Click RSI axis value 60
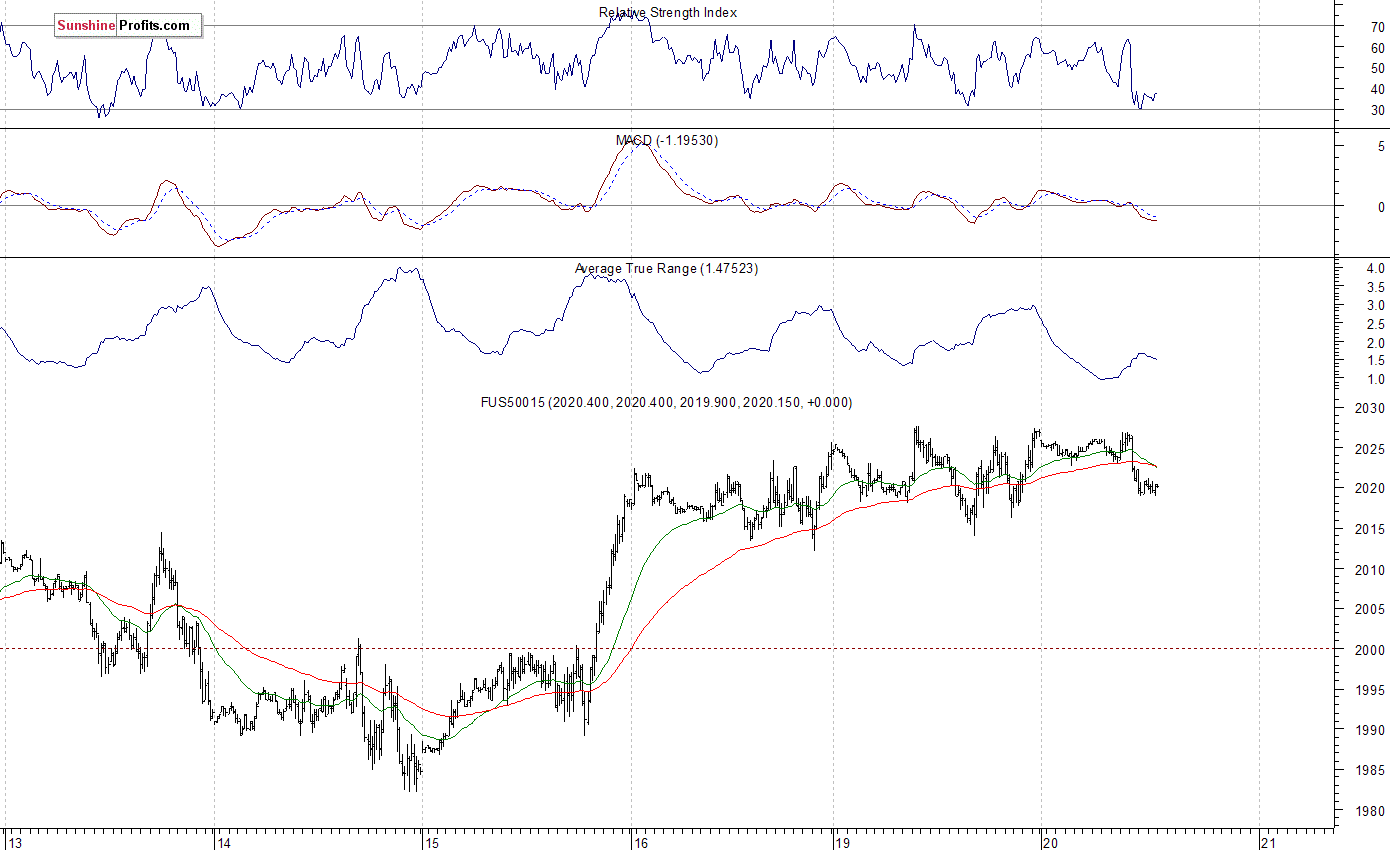1390x850 pixels. tap(1378, 48)
